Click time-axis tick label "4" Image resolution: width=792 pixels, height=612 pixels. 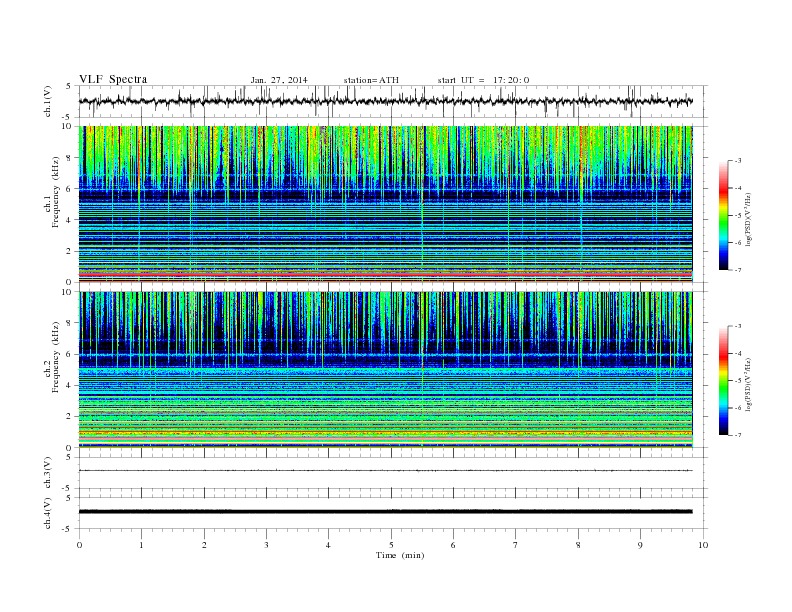pos(328,545)
